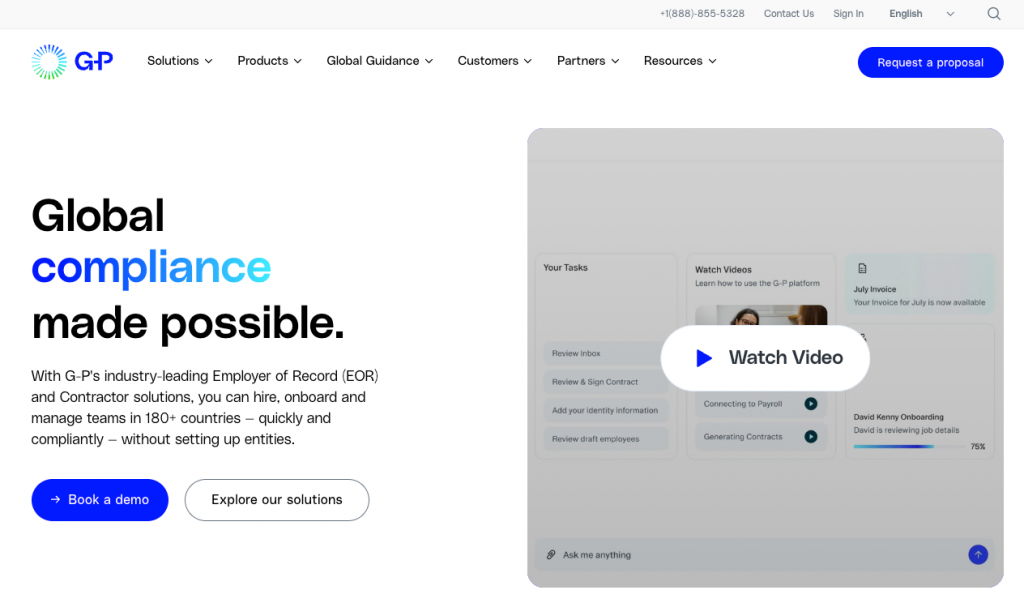This screenshot has width=1024, height=603.
Task: Click the 75% progress value
Action: [x=978, y=447]
